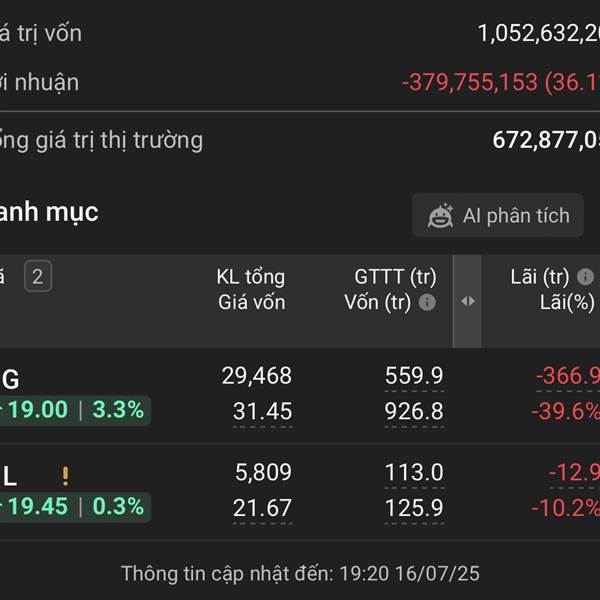The width and height of the screenshot is (600, 600).
Task: Sort by Lãi(%) column header
Action: tap(567, 302)
